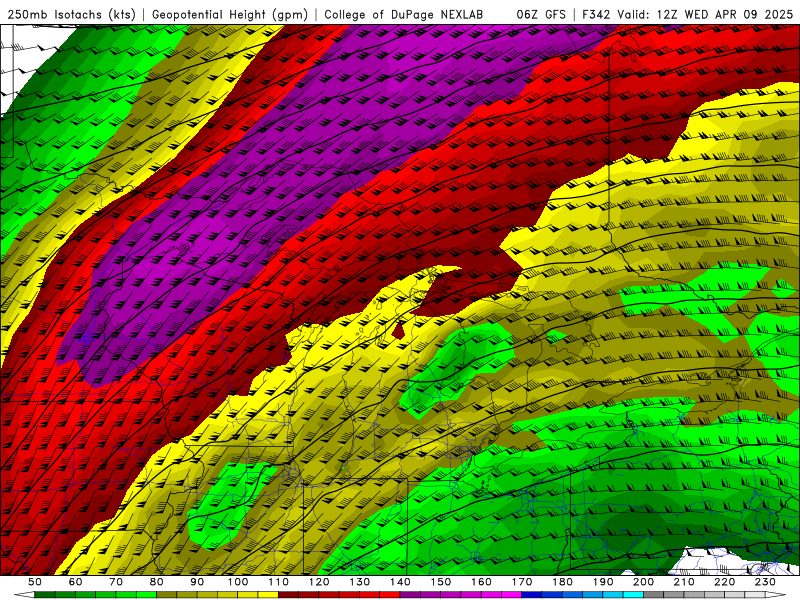Click the "Valid: 12Z WED APR 09 2025" text
800x600 pixels.
(x=705, y=15)
